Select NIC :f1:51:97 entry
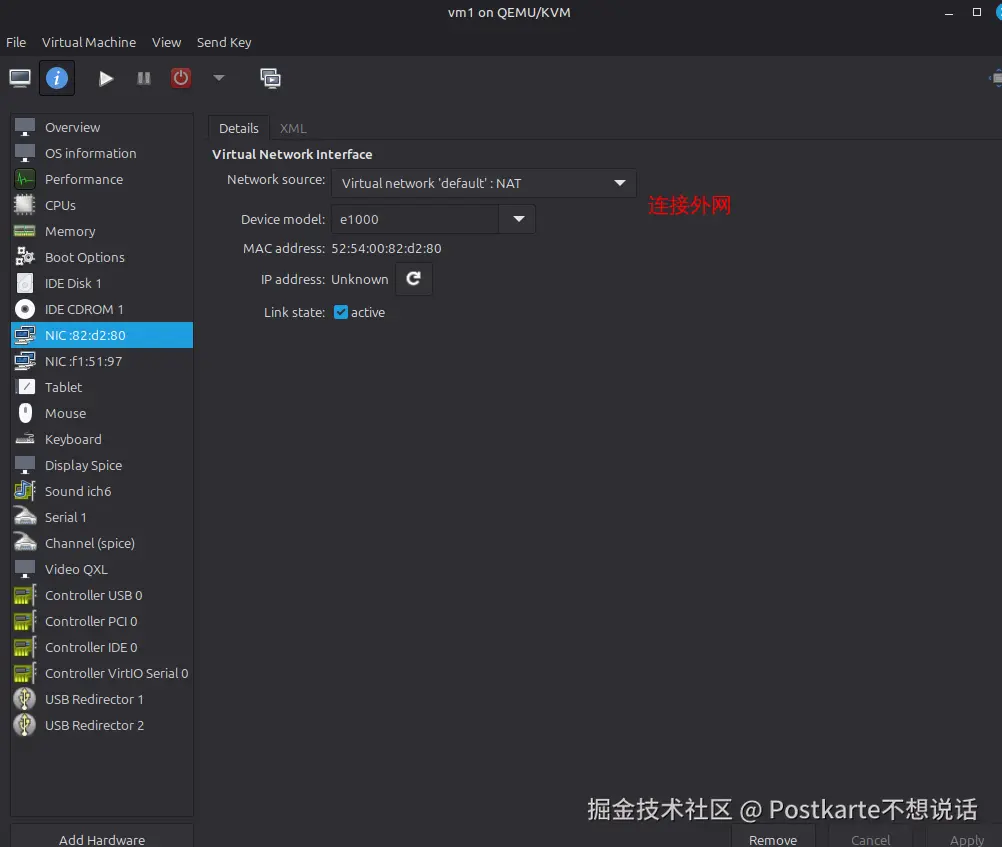This screenshot has width=1002, height=847. pos(102,361)
